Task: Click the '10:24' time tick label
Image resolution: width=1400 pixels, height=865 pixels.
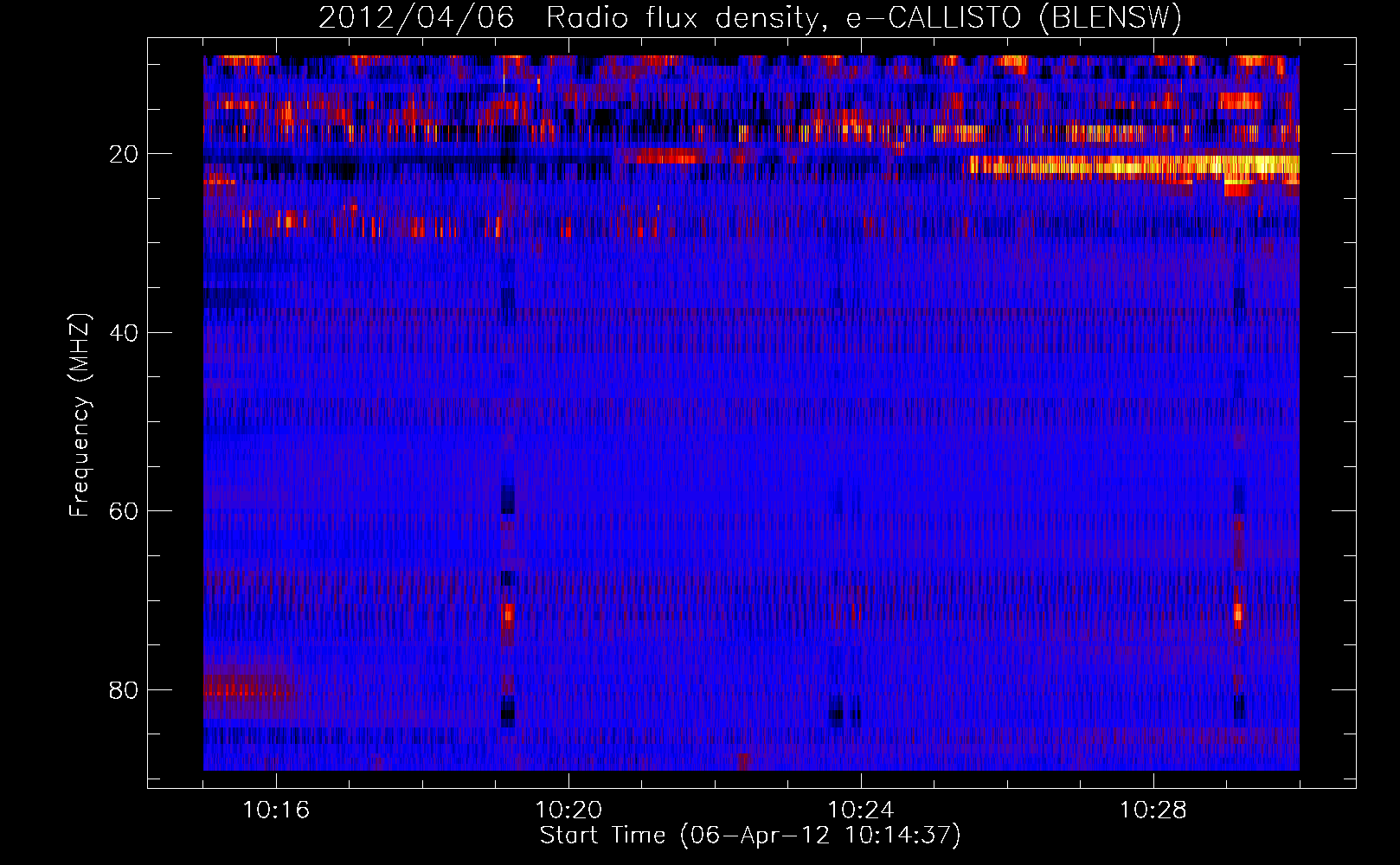Action: (x=861, y=810)
